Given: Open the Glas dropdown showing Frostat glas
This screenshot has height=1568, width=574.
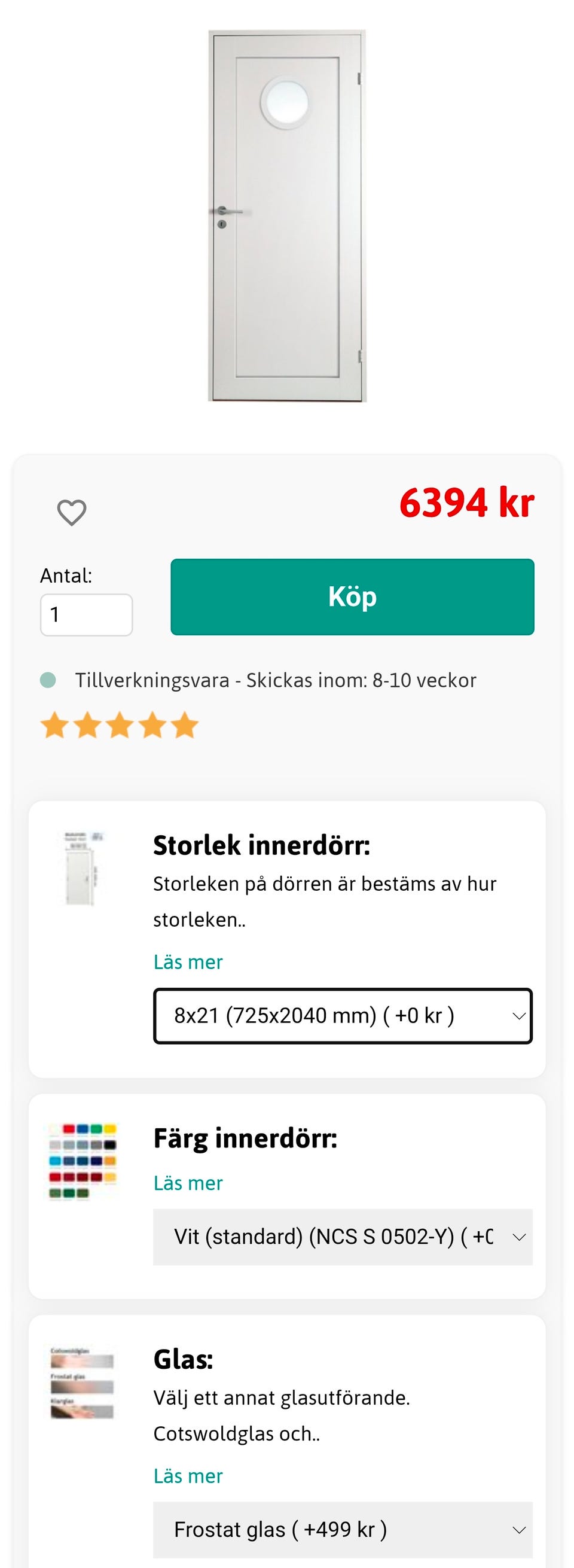Looking at the screenshot, I should point(343,1529).
